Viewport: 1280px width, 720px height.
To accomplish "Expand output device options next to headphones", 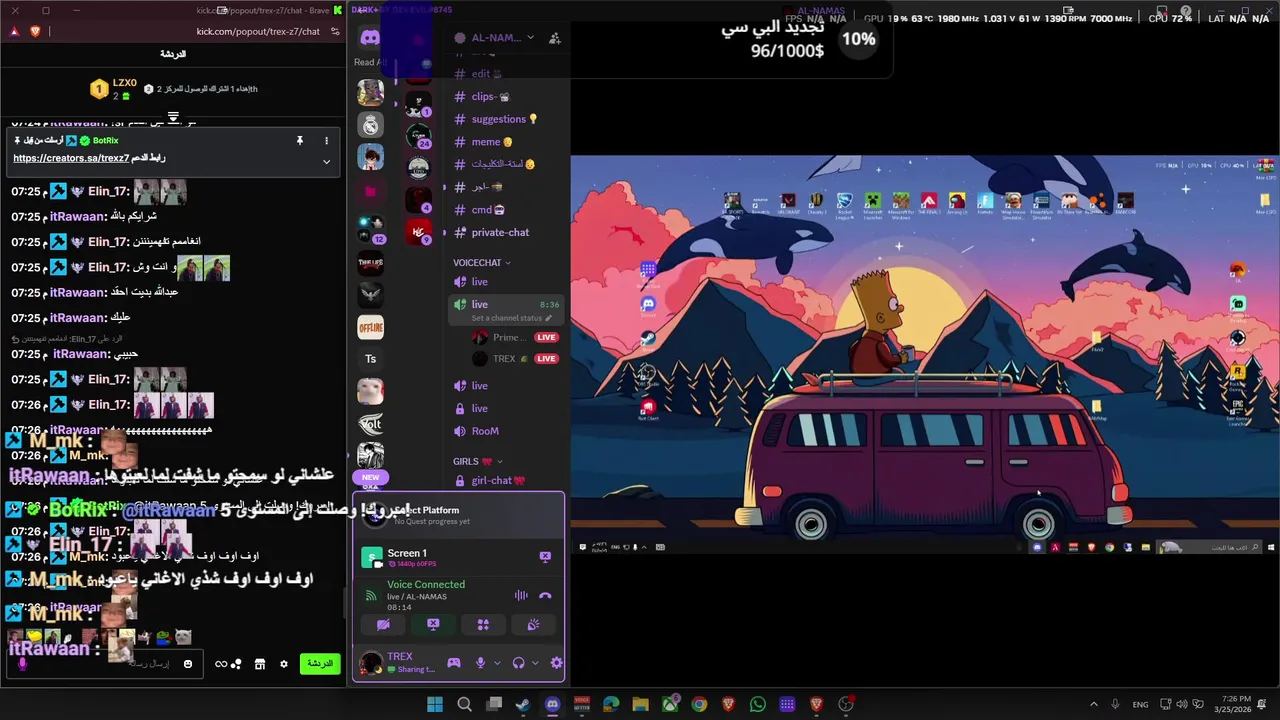I will [535, 662].
